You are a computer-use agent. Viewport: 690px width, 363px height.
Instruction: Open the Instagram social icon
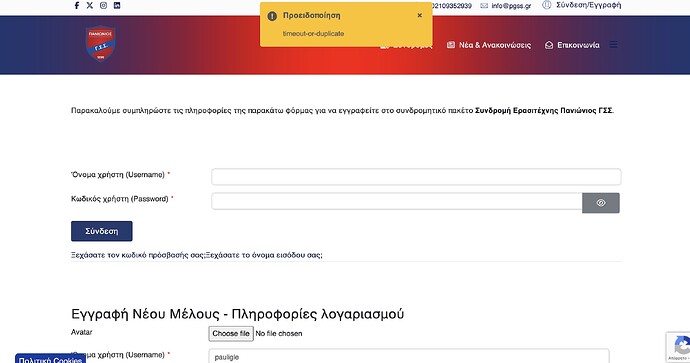[x=103, y=5]
